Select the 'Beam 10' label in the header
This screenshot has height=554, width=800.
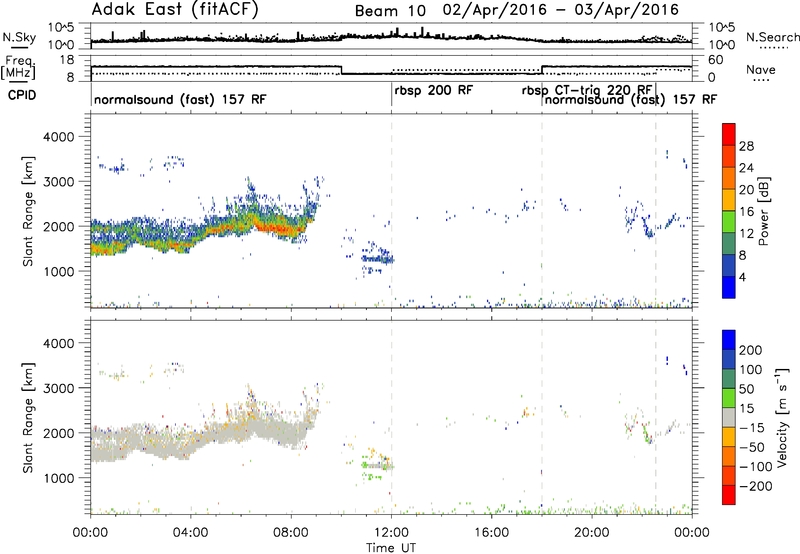pos(390,11)
